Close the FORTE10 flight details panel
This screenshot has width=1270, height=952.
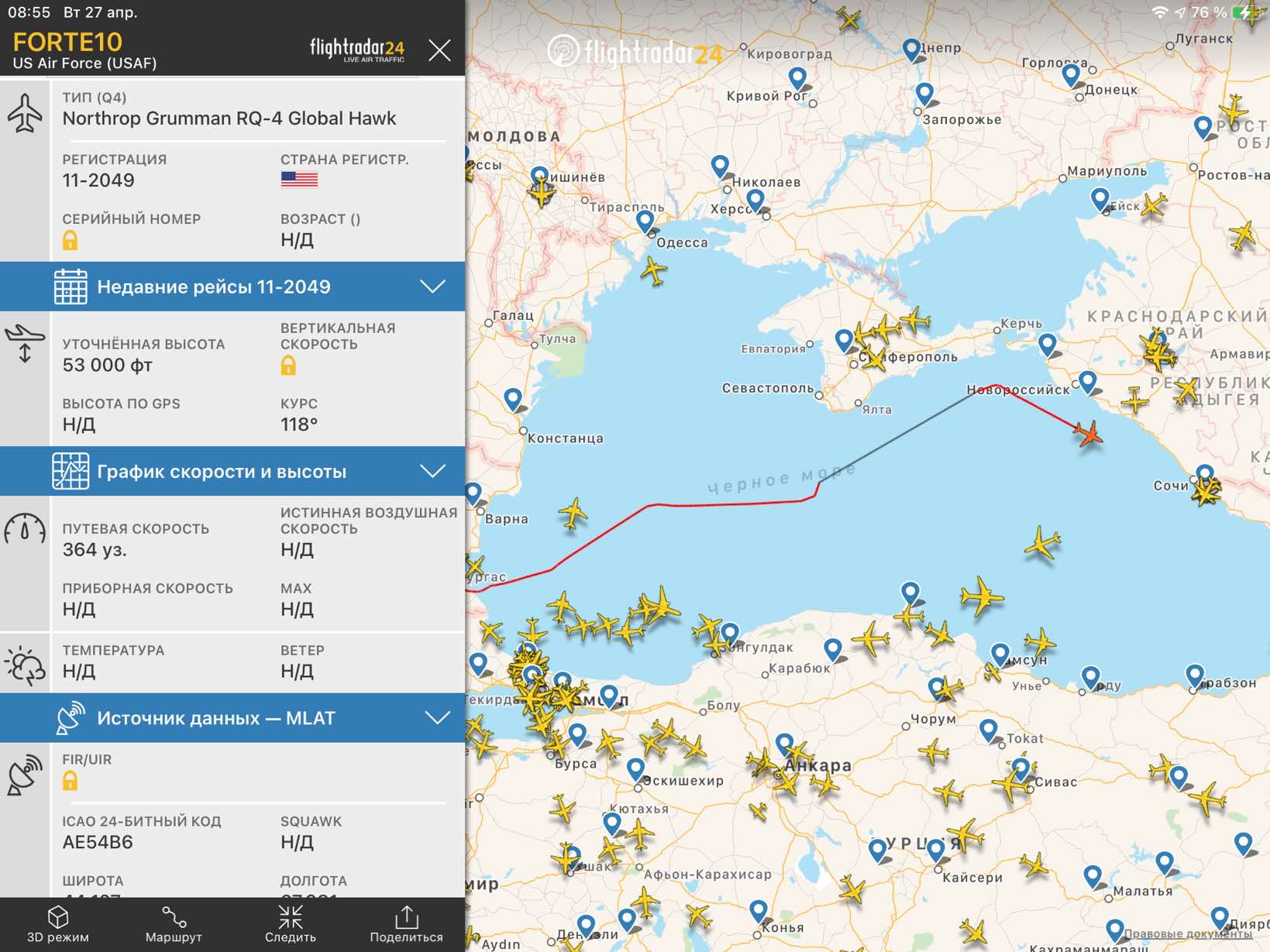(439, 51)
